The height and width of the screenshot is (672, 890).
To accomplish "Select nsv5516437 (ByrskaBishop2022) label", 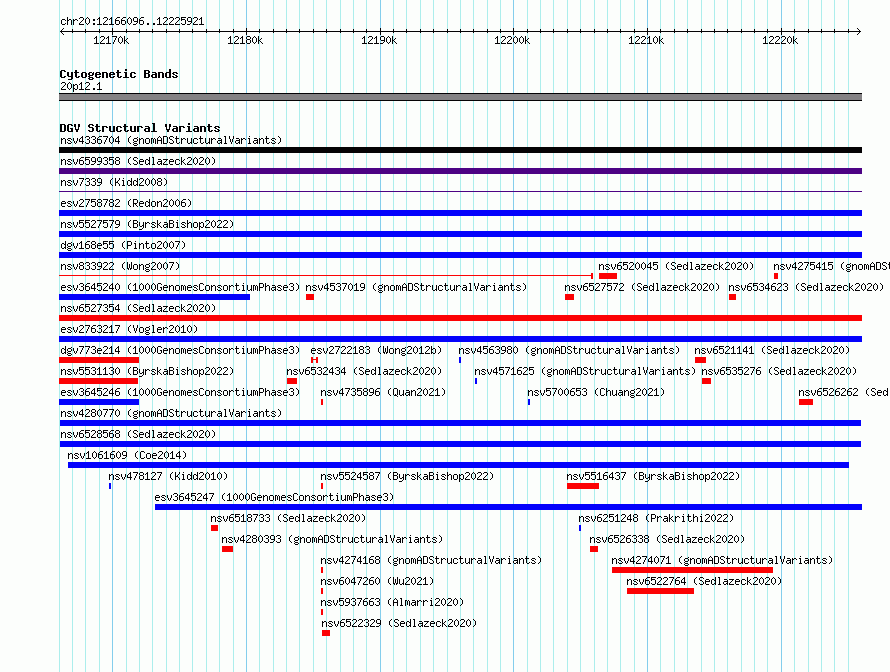I will (x=653, y=476).
